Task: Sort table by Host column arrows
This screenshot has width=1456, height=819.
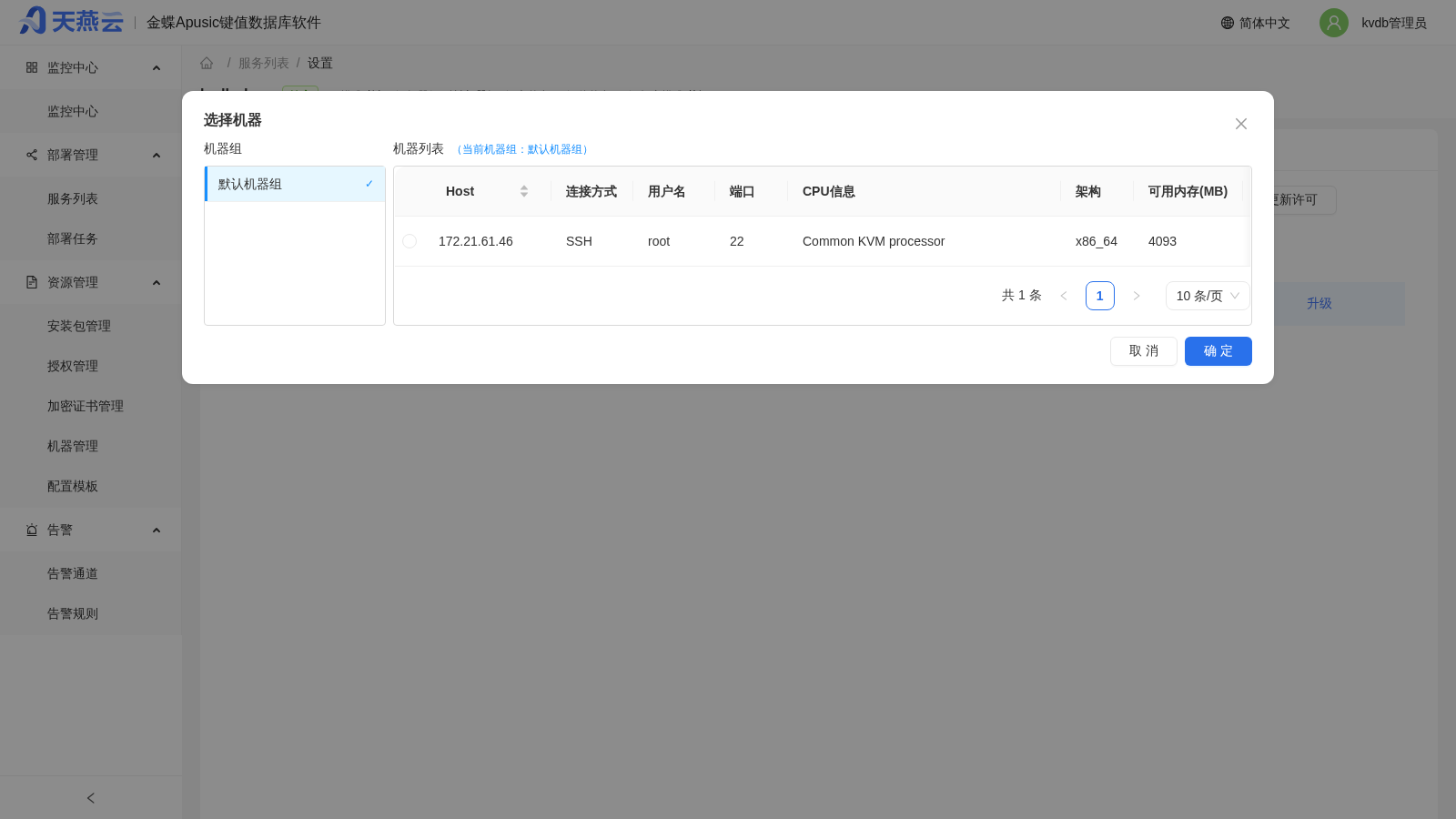Action: 524,191
